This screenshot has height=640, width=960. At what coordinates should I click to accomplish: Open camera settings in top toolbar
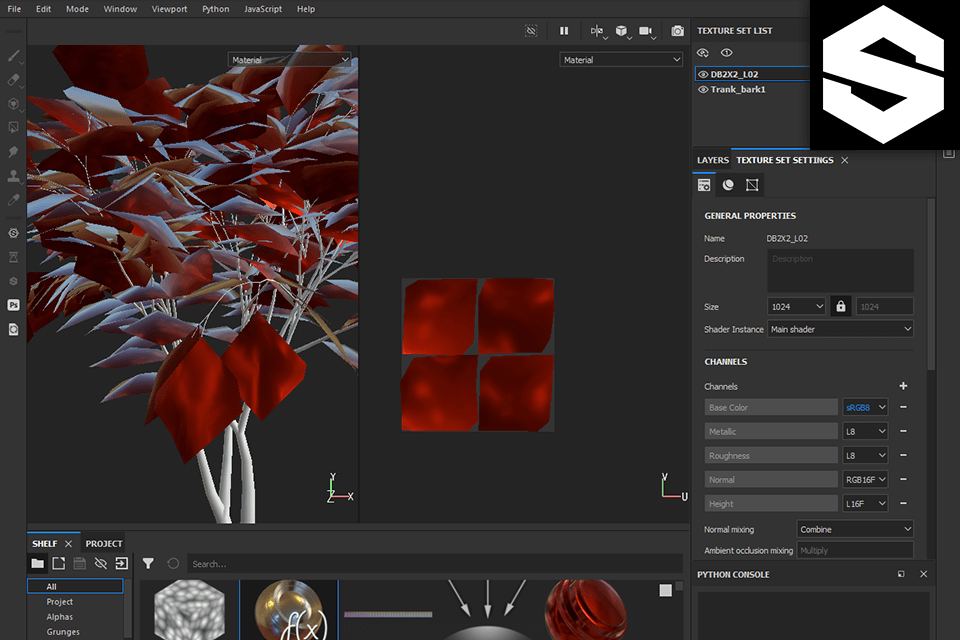647,31
